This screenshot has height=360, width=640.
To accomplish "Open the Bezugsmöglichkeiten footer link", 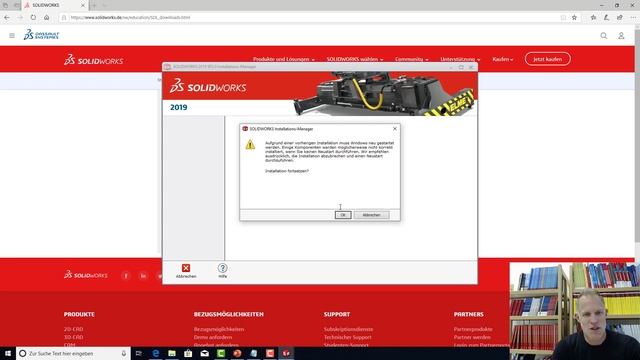I will (x=219, y=329).
